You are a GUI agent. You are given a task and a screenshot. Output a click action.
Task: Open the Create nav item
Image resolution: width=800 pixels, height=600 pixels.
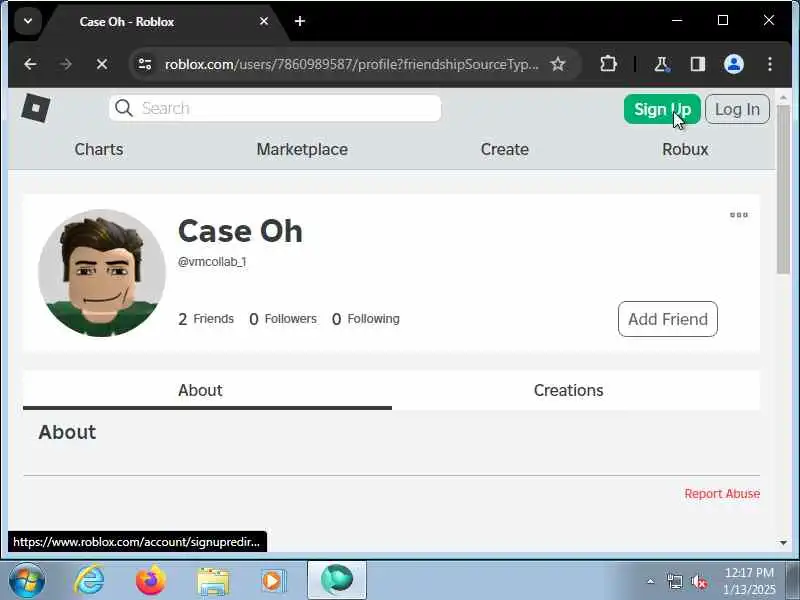coord(505,149)
